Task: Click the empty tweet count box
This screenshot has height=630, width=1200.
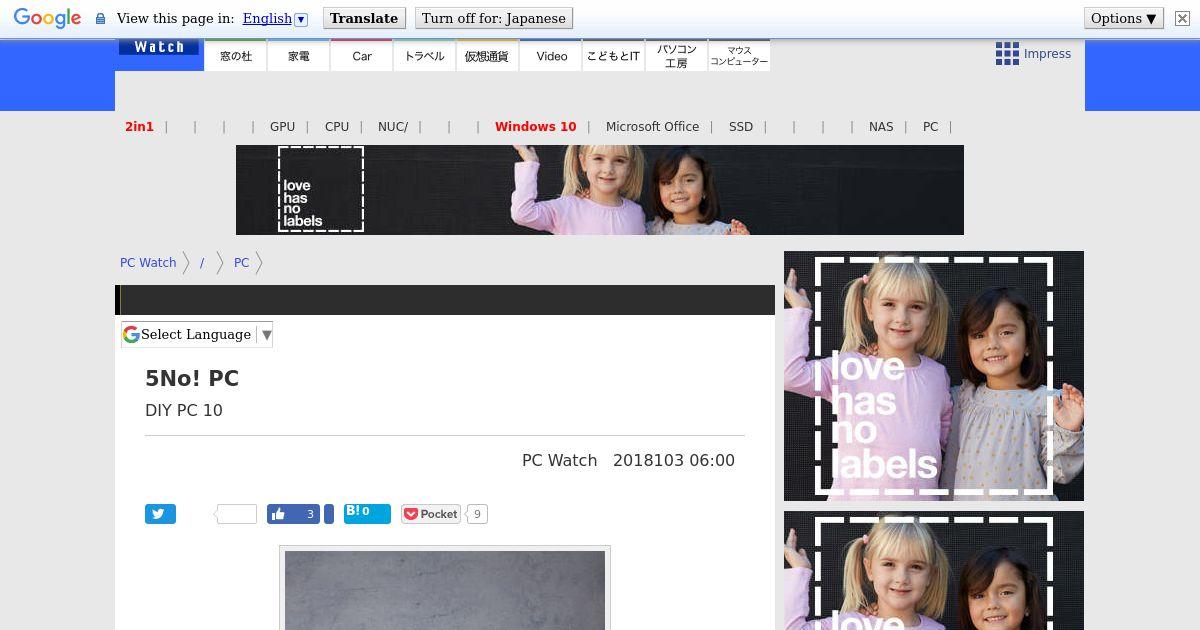Action: (236, 514)
